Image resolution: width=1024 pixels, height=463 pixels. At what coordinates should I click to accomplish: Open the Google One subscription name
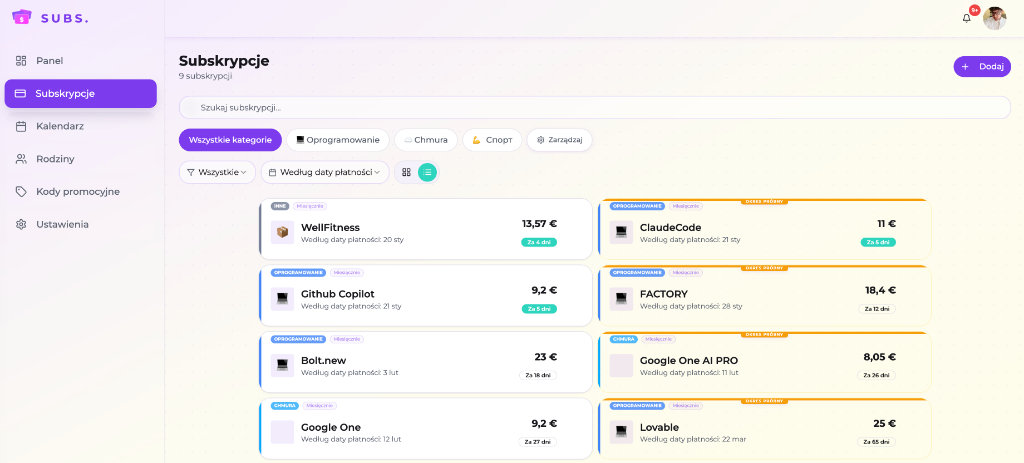tap(330, 427)
